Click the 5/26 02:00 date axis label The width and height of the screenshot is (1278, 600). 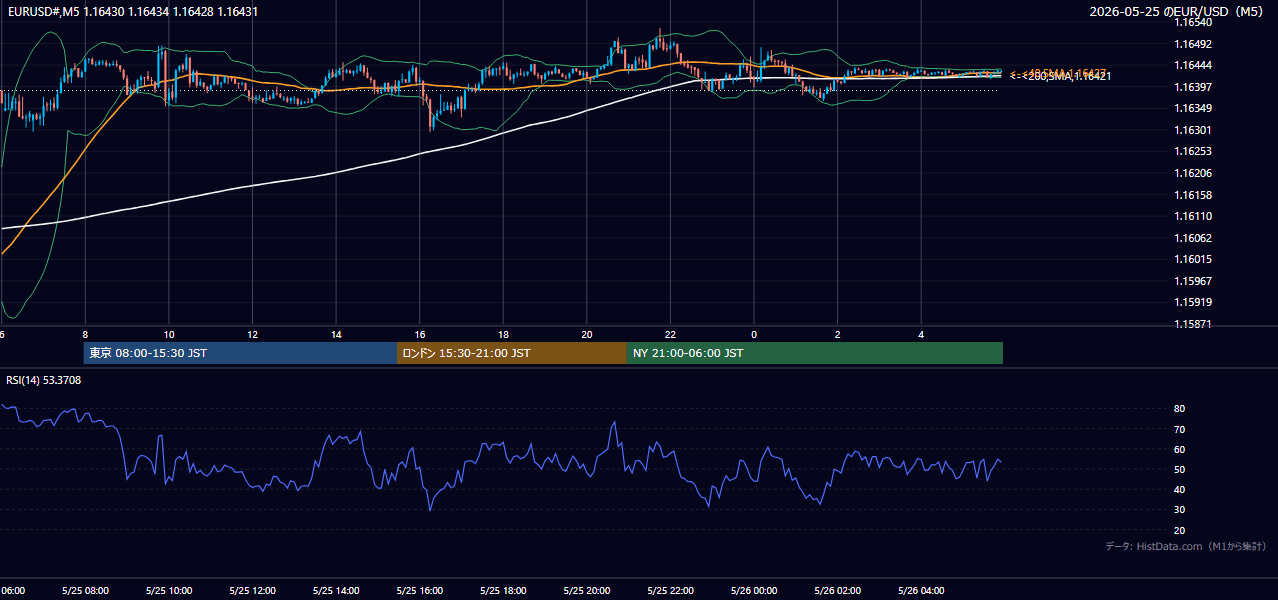838,590
